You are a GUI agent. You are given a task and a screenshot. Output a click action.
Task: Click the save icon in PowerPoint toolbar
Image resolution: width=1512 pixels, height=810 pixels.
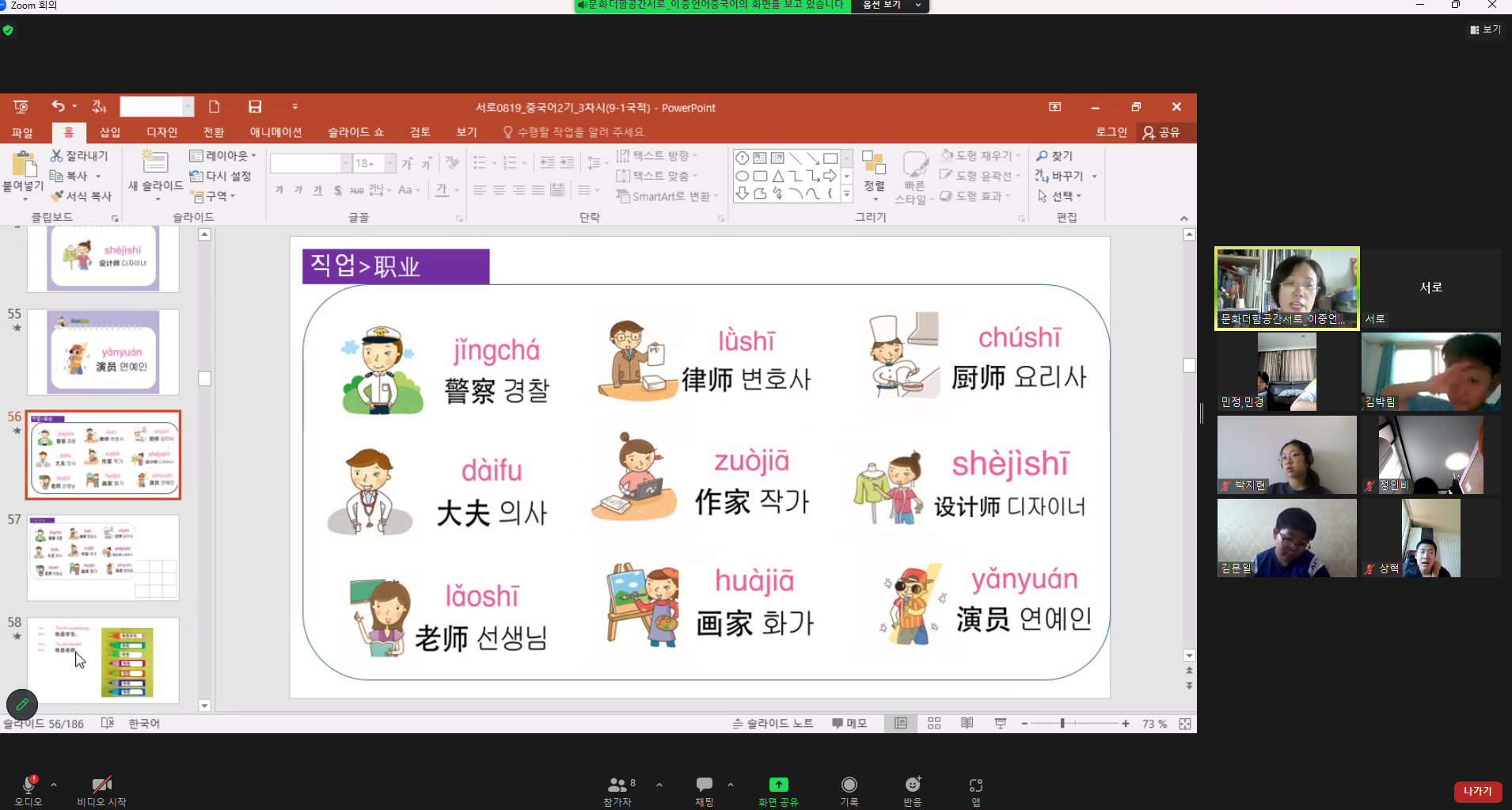(255, 107)
